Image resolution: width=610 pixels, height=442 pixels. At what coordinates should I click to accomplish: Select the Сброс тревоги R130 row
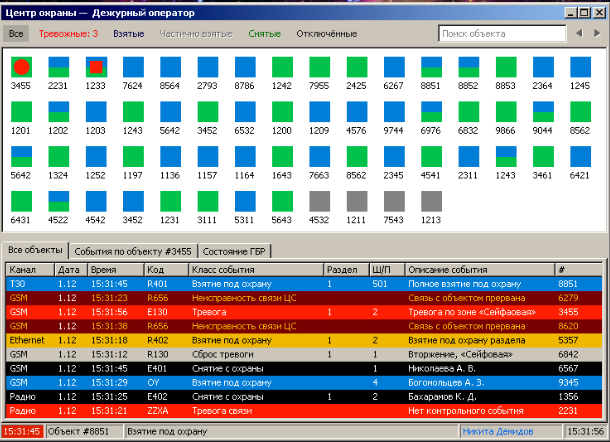pyautogui.click(x=304, y=354)
